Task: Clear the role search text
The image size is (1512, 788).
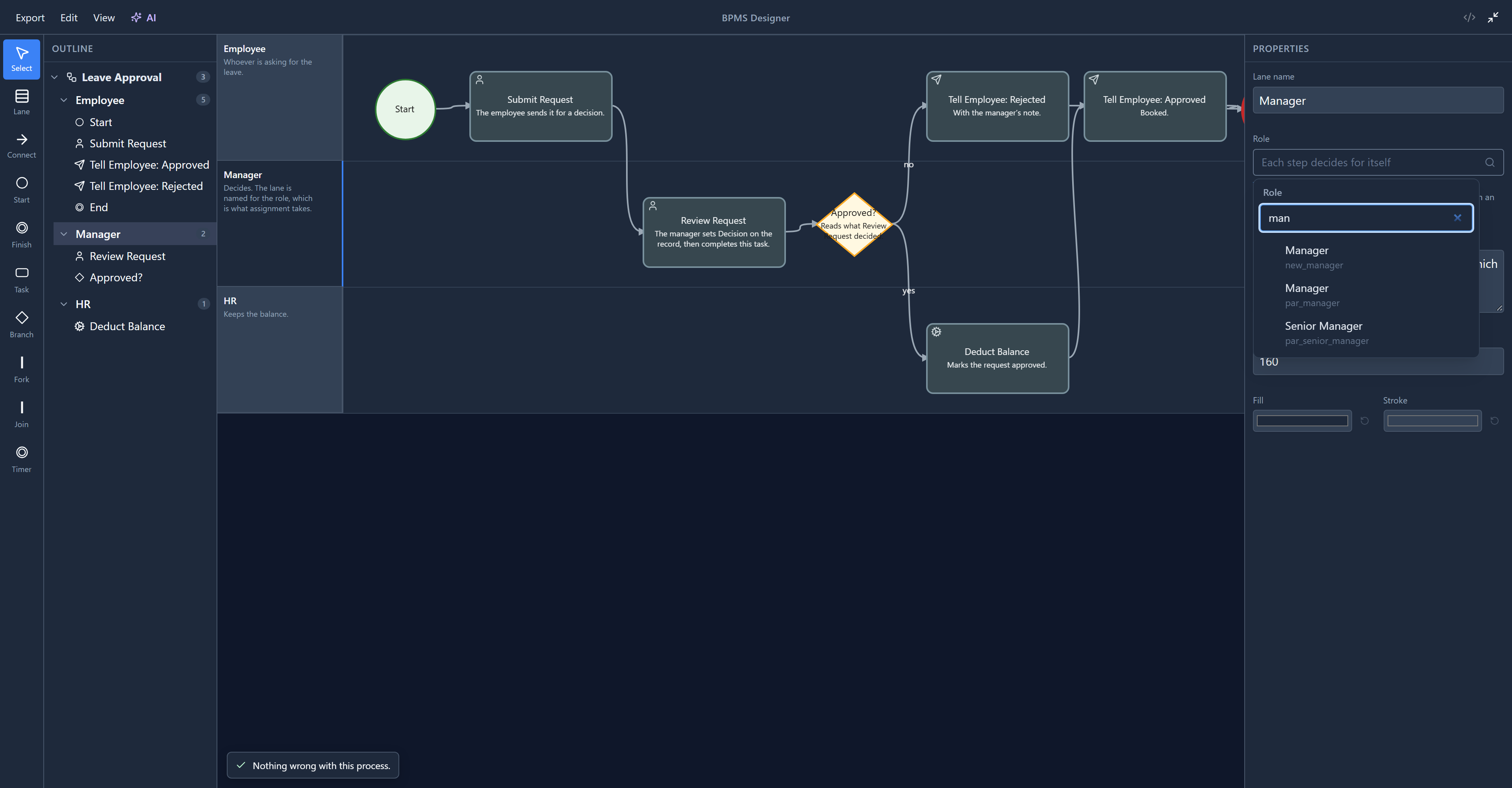Action: (1457, 218)
